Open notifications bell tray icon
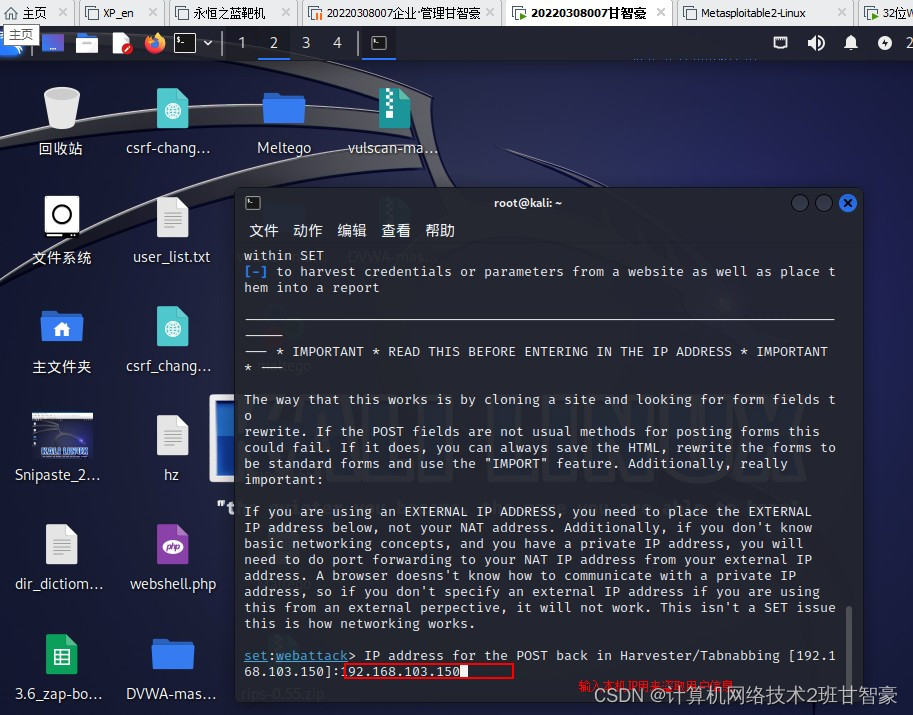Viewport: 913px width, 715px height. (851, 43)
